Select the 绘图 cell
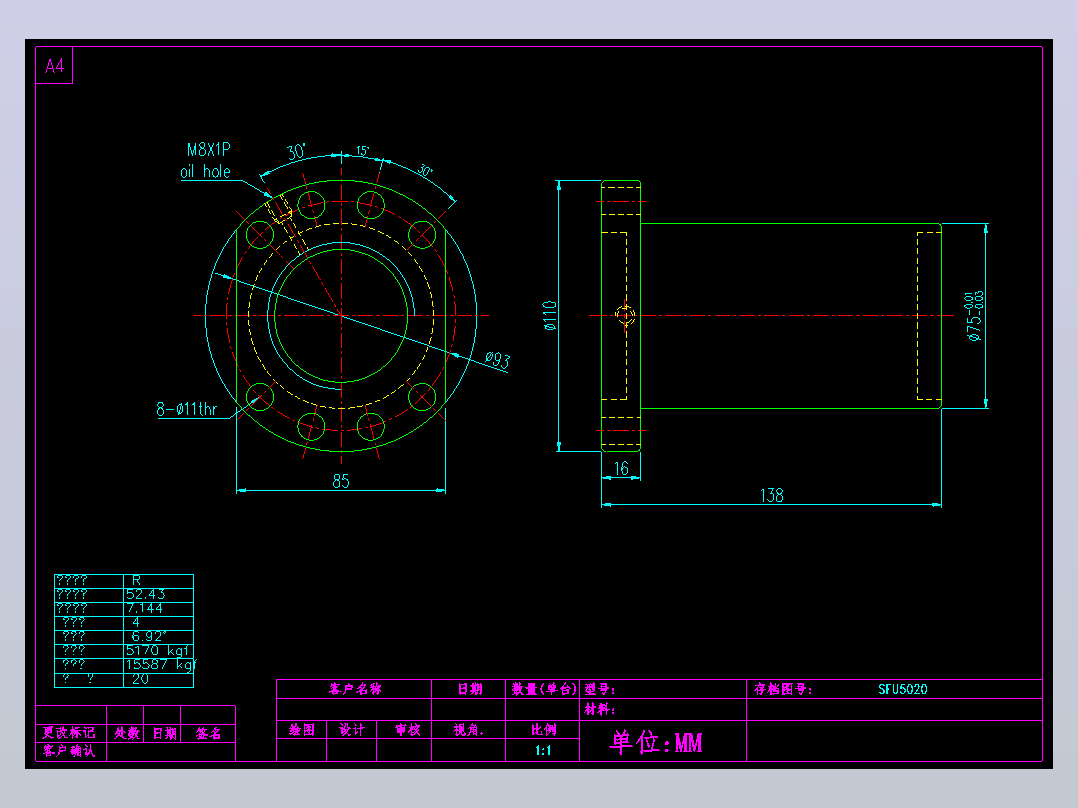1078x808 pixels. [302, 730]
